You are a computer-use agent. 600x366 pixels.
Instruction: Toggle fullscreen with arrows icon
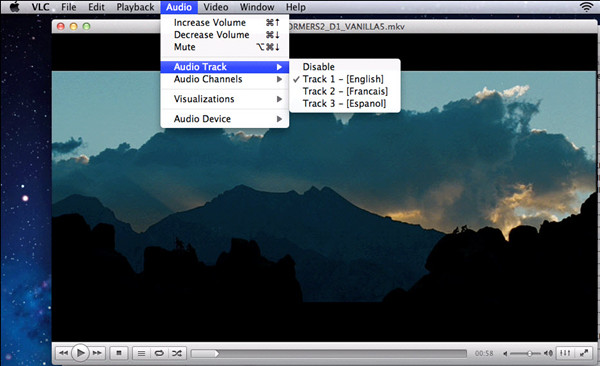[584, 353]
